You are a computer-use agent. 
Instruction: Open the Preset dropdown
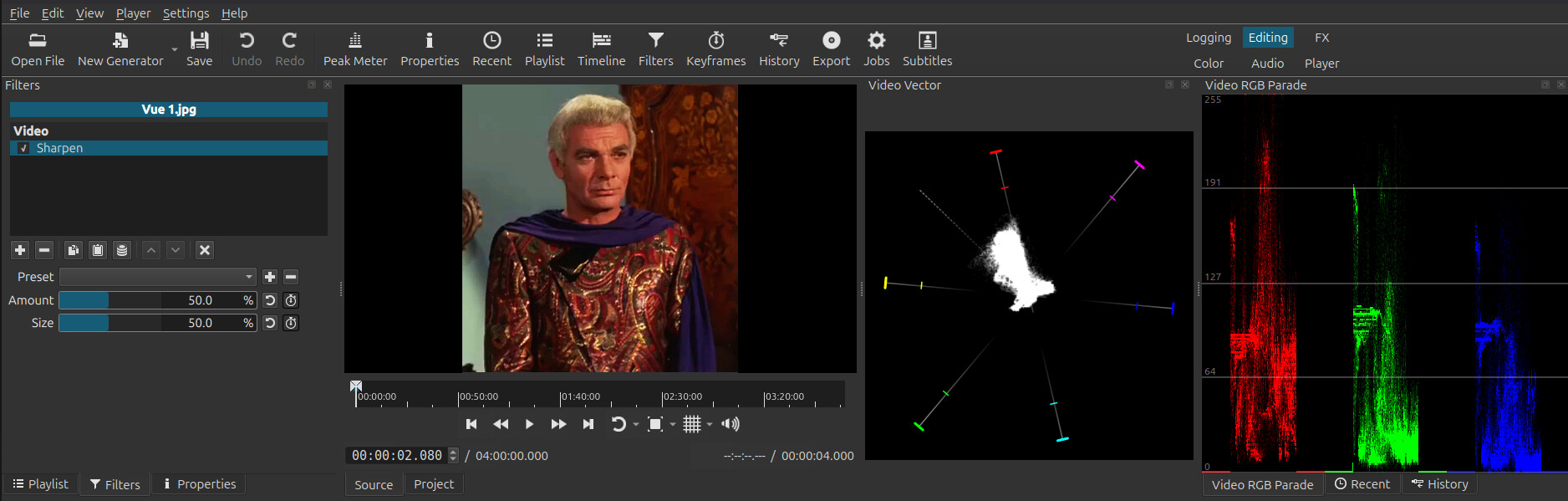(x=157, y=277)
